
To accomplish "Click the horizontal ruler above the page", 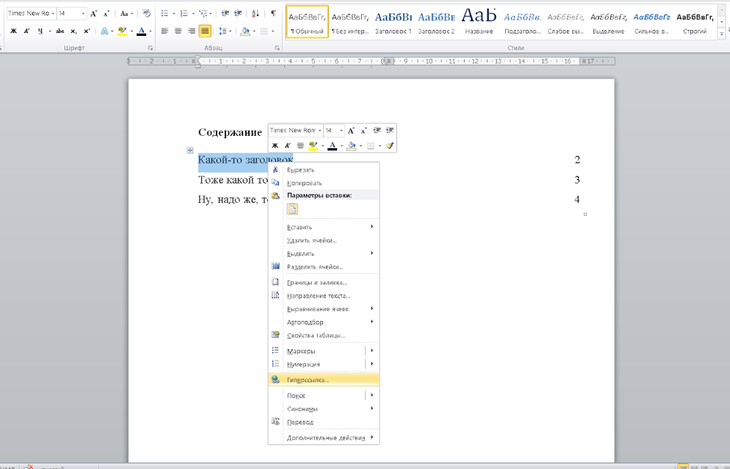I will pyautogui.click(x=371, y=61).
